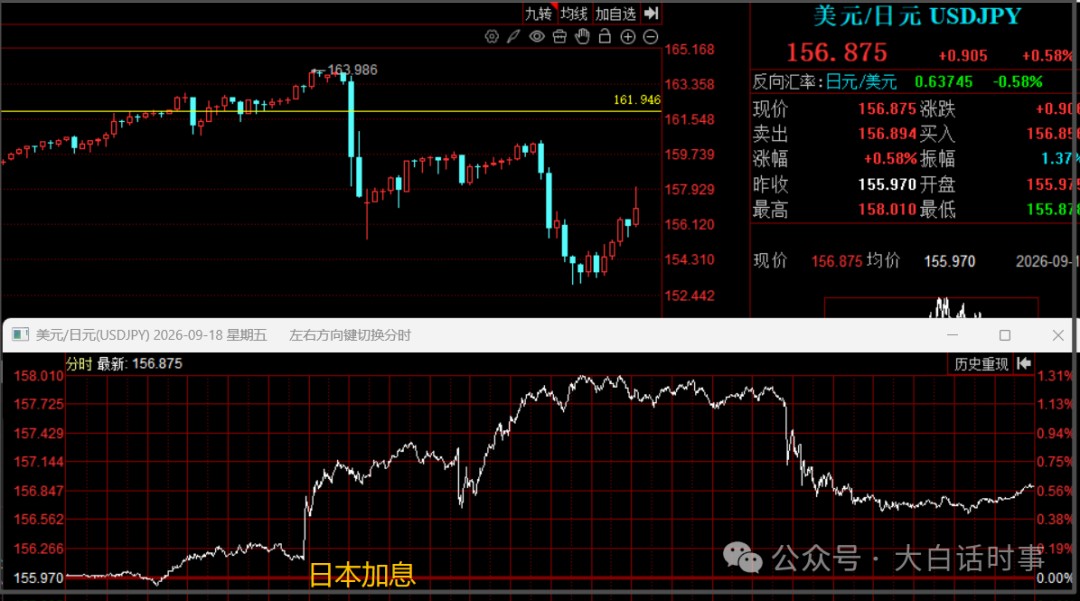Click 加自选 to add to watchlist

tap(616, 14)
